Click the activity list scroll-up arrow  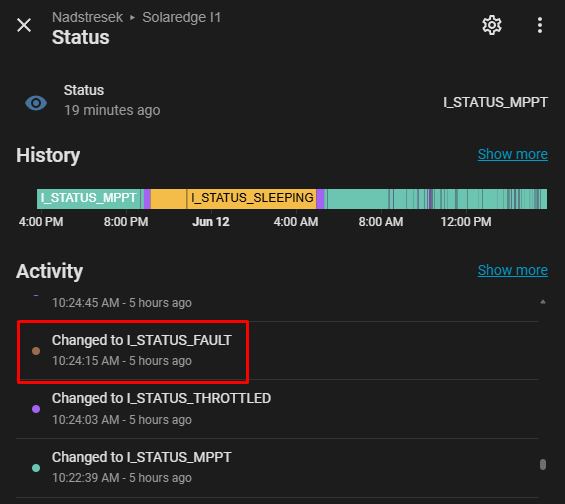tap(543, 302)
